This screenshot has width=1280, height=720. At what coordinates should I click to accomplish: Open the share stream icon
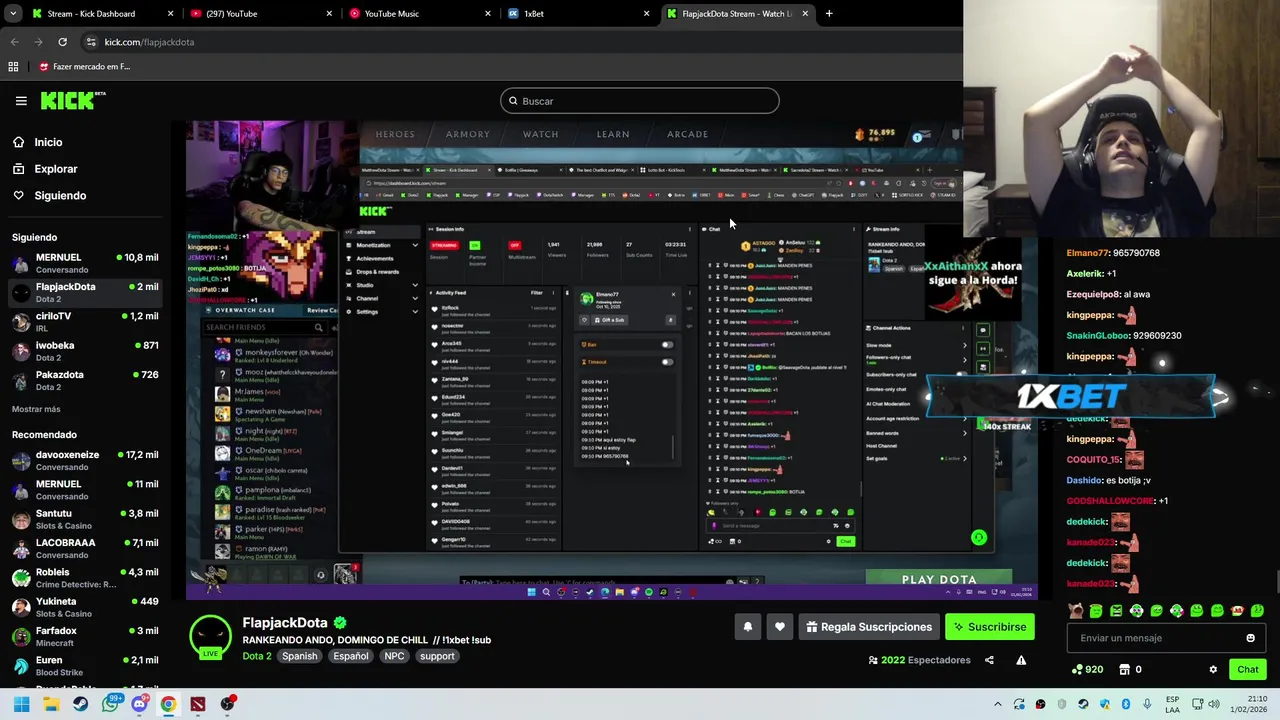pos(989,660)
